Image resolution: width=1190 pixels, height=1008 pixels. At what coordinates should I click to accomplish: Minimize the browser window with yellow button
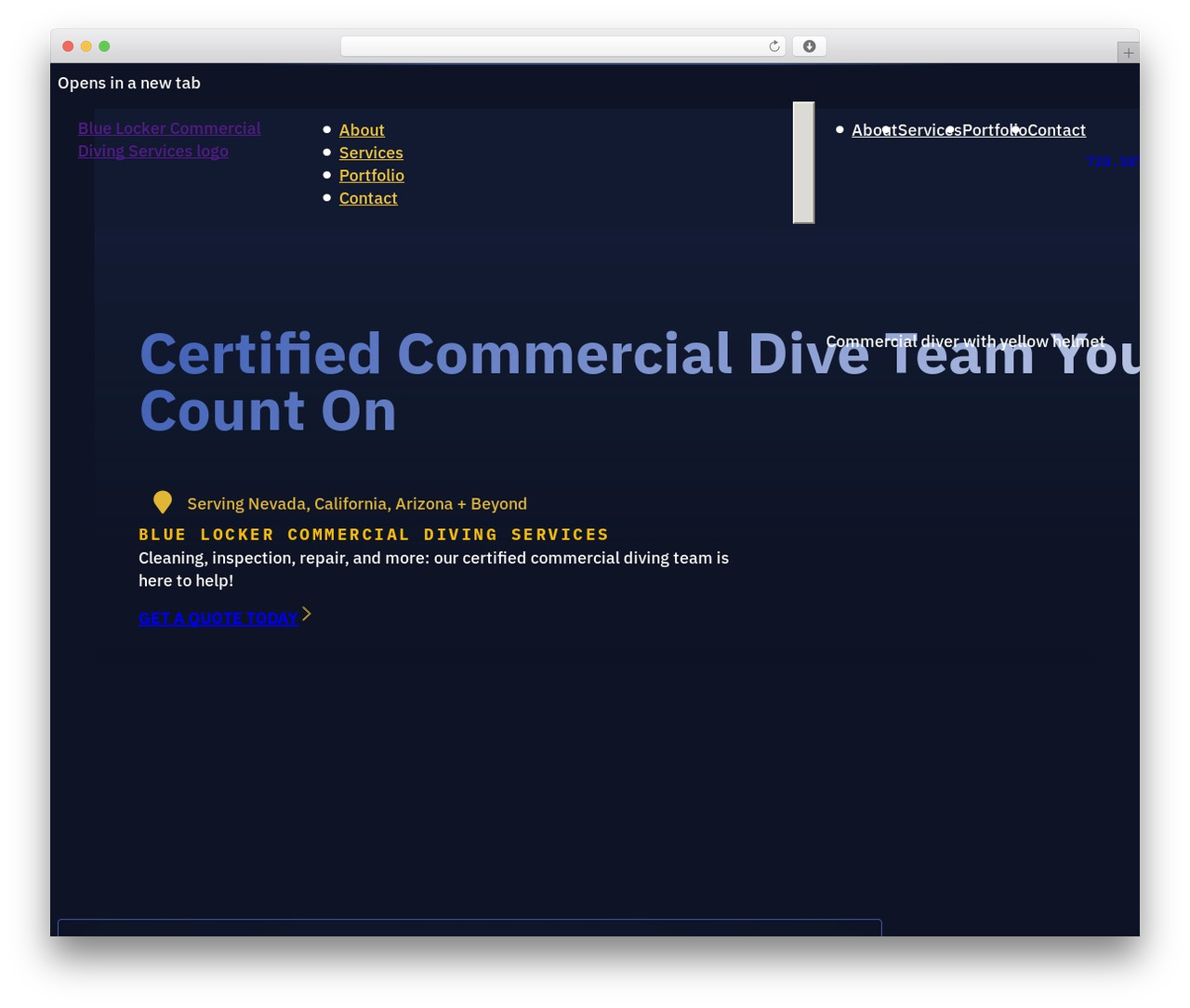pos(86,46)
